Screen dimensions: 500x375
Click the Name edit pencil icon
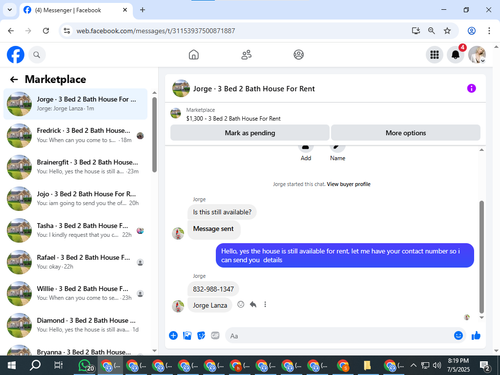point(337,149)
